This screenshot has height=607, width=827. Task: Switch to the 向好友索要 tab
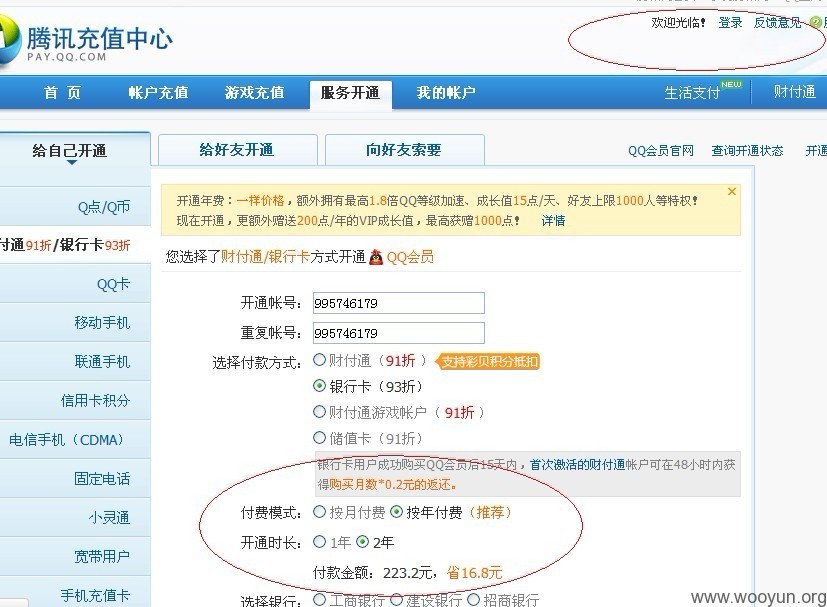(x=405, y=150)
